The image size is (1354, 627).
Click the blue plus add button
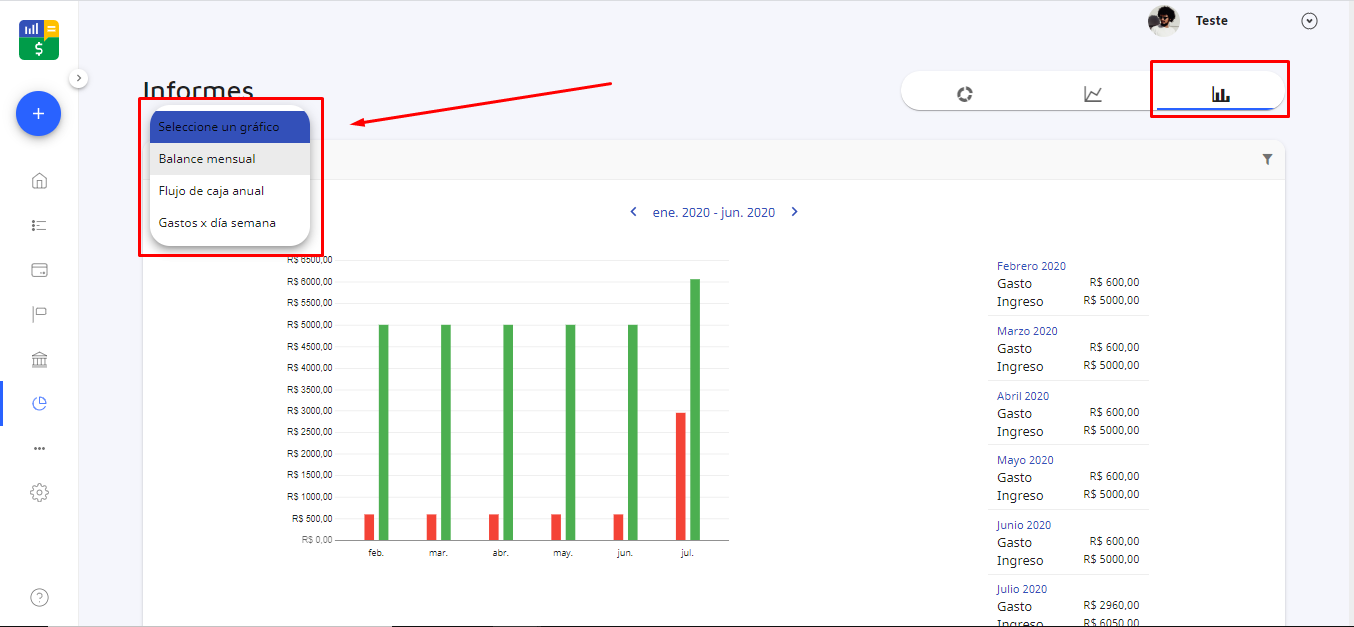38,114
